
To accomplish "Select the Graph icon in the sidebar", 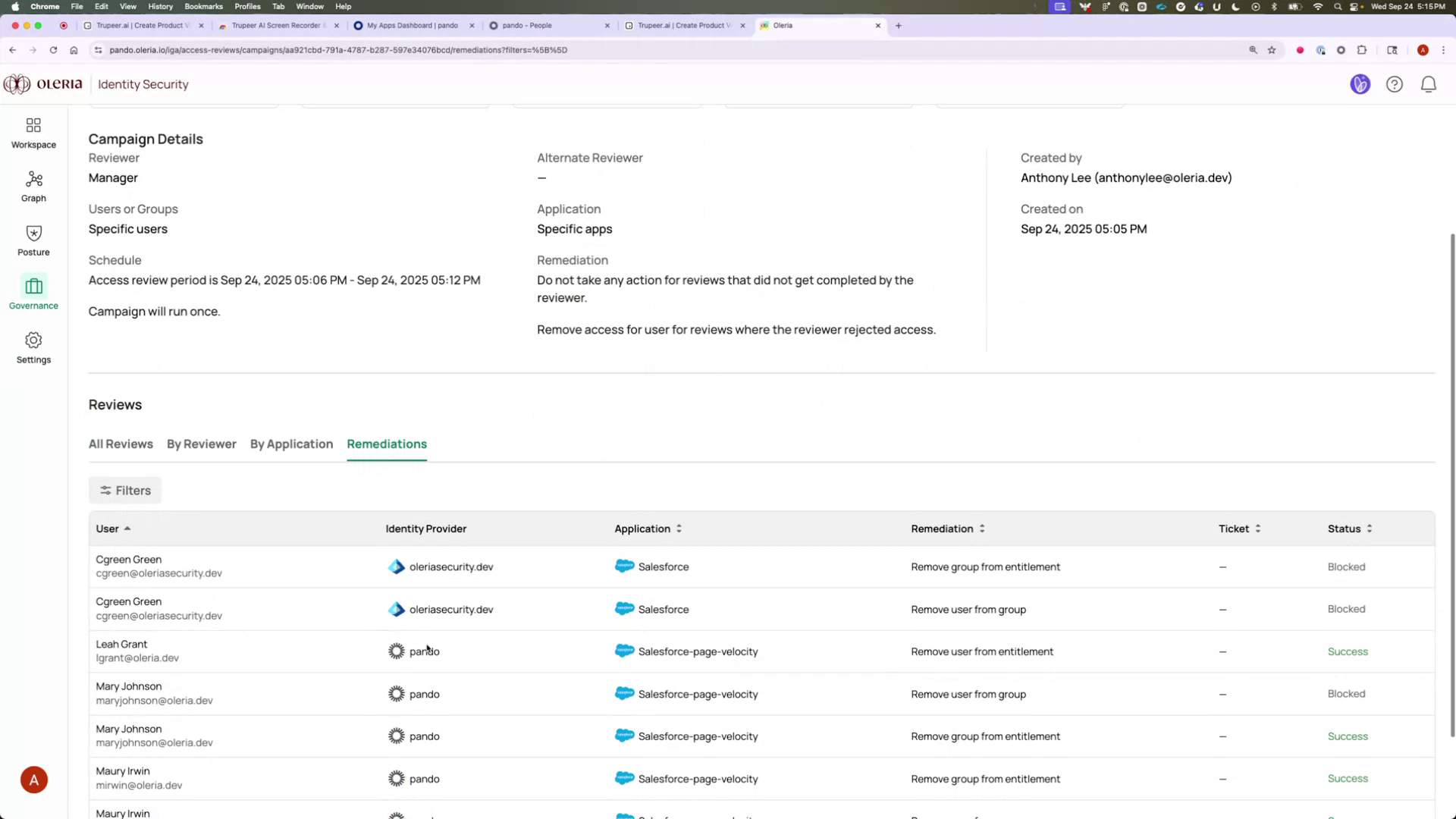I will coord(33,186).
